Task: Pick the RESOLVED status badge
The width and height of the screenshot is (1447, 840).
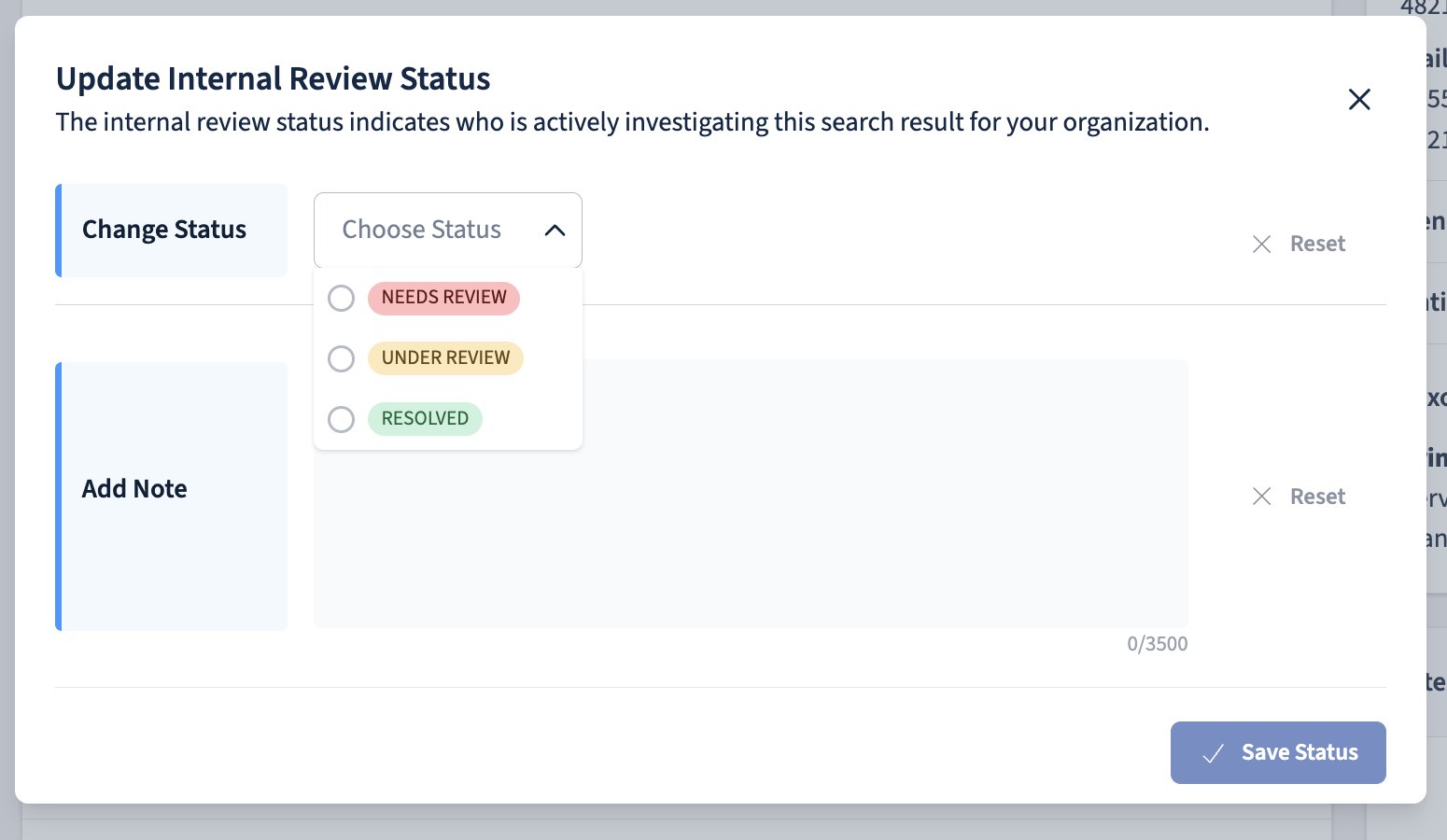Action: pyautogui.click(x=425, y=419)
